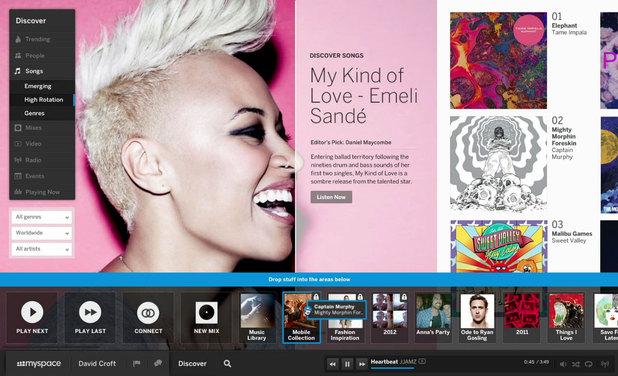Click the lock icon on Mobile Collection
The width and height of the screenshot is (618, 376).
(x=316, y=297)
